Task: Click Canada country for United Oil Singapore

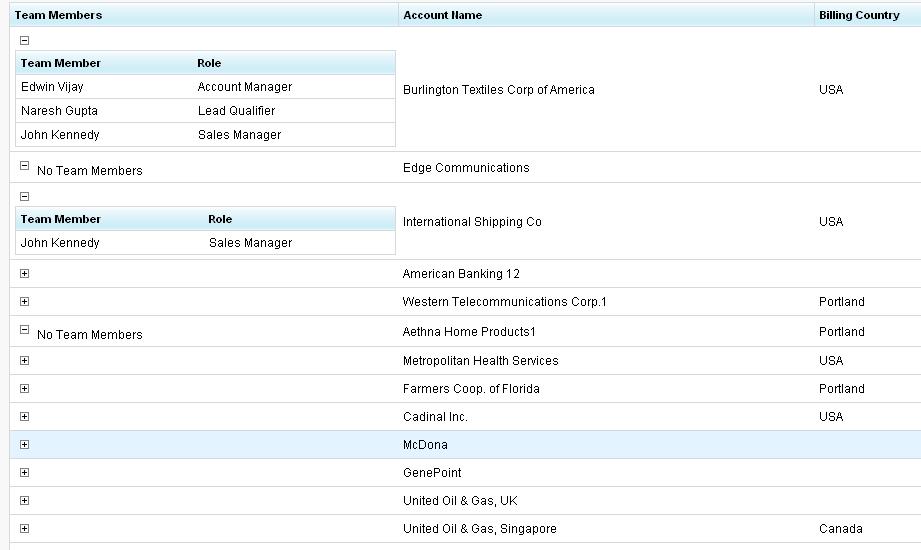Action: coord(841,529)
